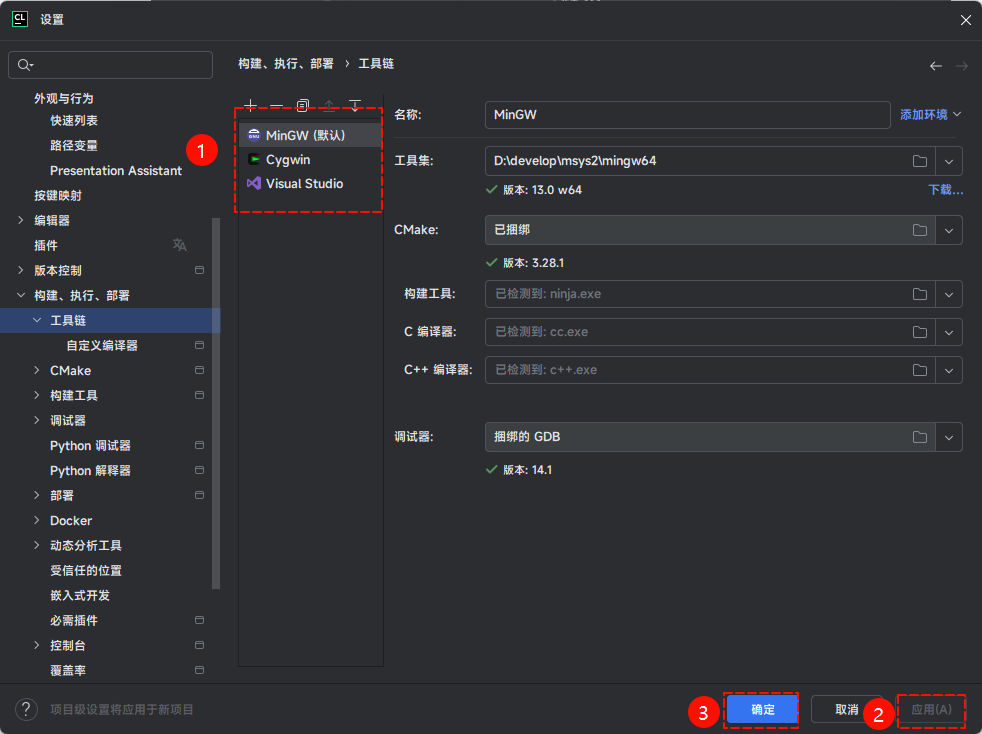This screenshot has width=982, height=734.
Task: Remove the selected toolchain with the minus icon
Action: pyautogui.click(x=276, y=106)
